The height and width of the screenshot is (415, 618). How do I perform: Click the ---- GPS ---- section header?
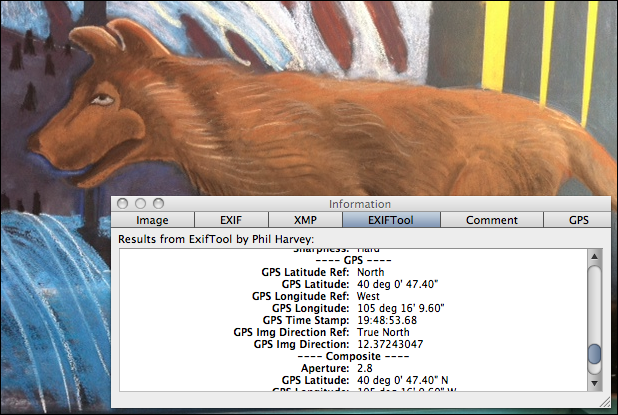[353, 260]
